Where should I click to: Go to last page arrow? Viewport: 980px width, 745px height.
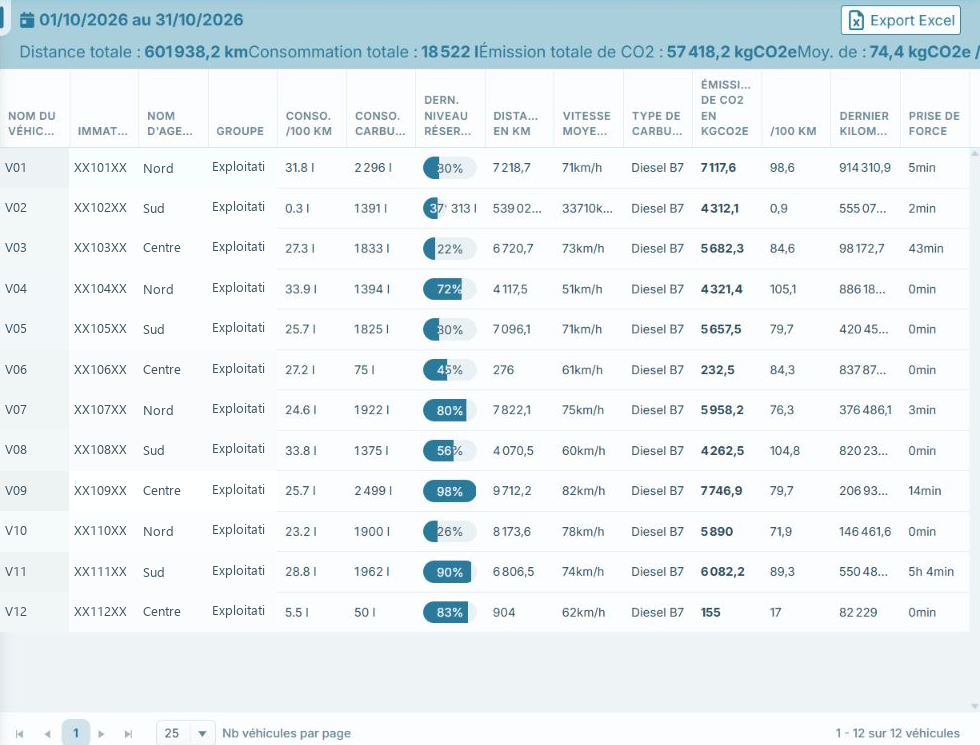[128, 734]
